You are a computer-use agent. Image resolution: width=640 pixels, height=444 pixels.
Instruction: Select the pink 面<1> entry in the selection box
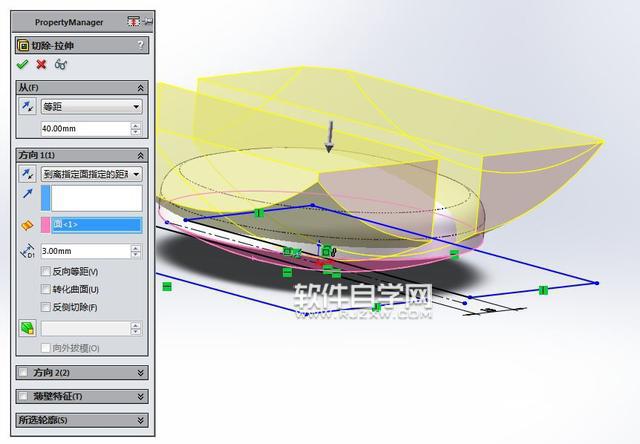[97, 225]
